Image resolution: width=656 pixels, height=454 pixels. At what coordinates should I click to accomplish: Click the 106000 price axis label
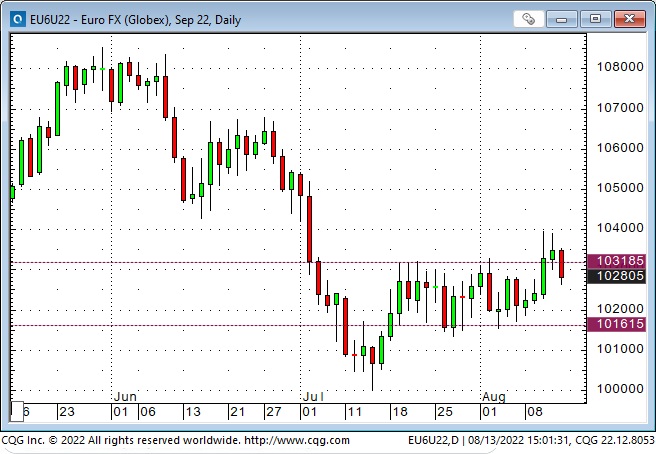point(620,148)
